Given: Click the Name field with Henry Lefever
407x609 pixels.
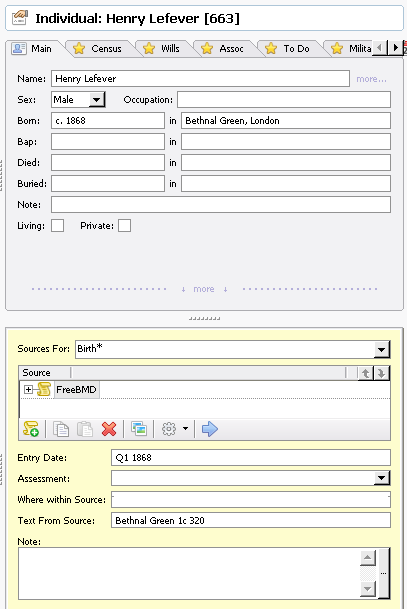Looking at the screenshot, I should point(200,79).
